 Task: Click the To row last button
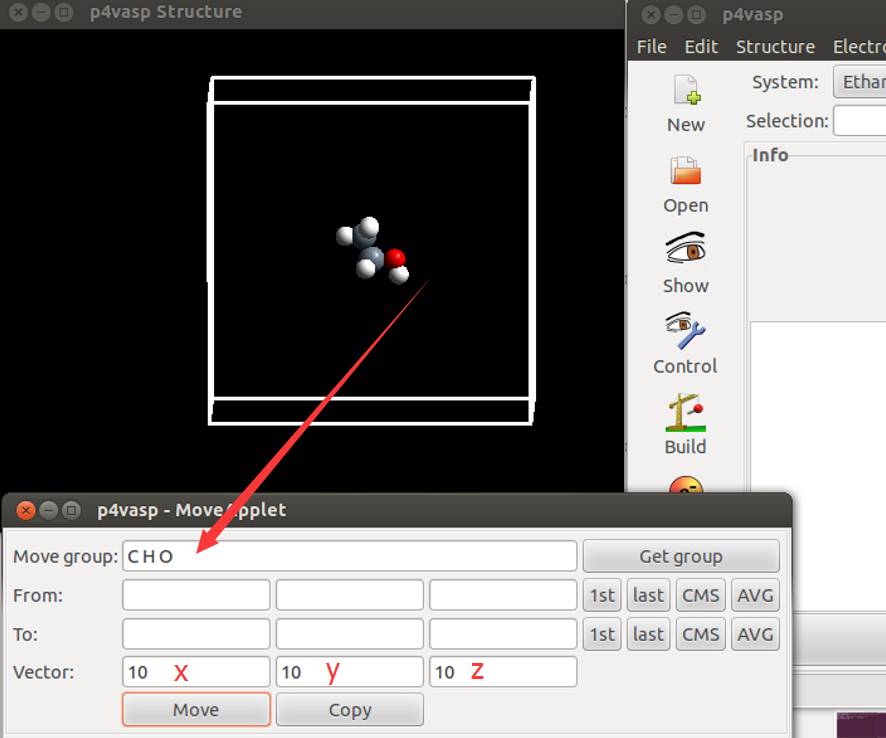648,634
